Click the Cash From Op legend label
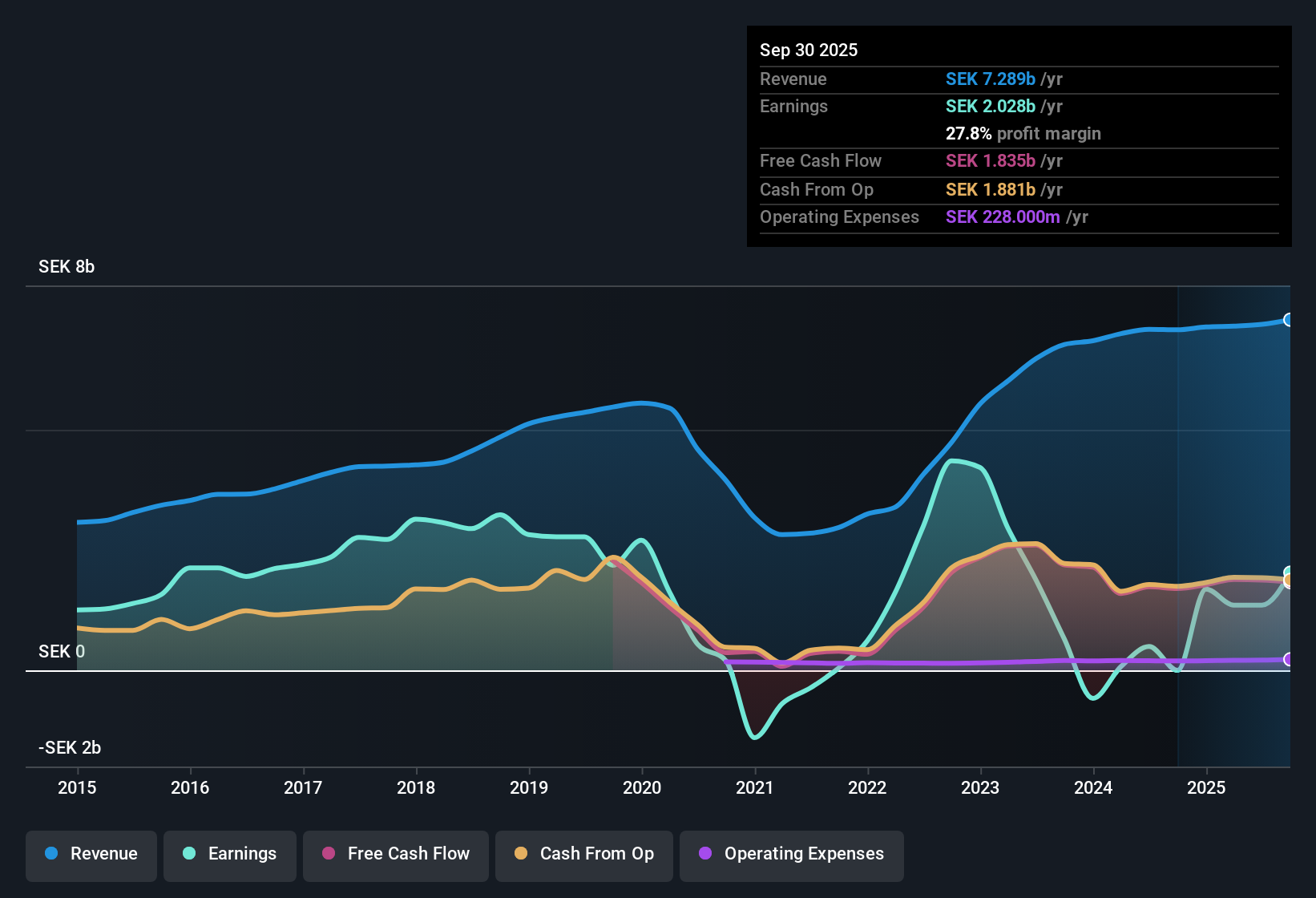1316x898 pixels. [x=596, y=853]
